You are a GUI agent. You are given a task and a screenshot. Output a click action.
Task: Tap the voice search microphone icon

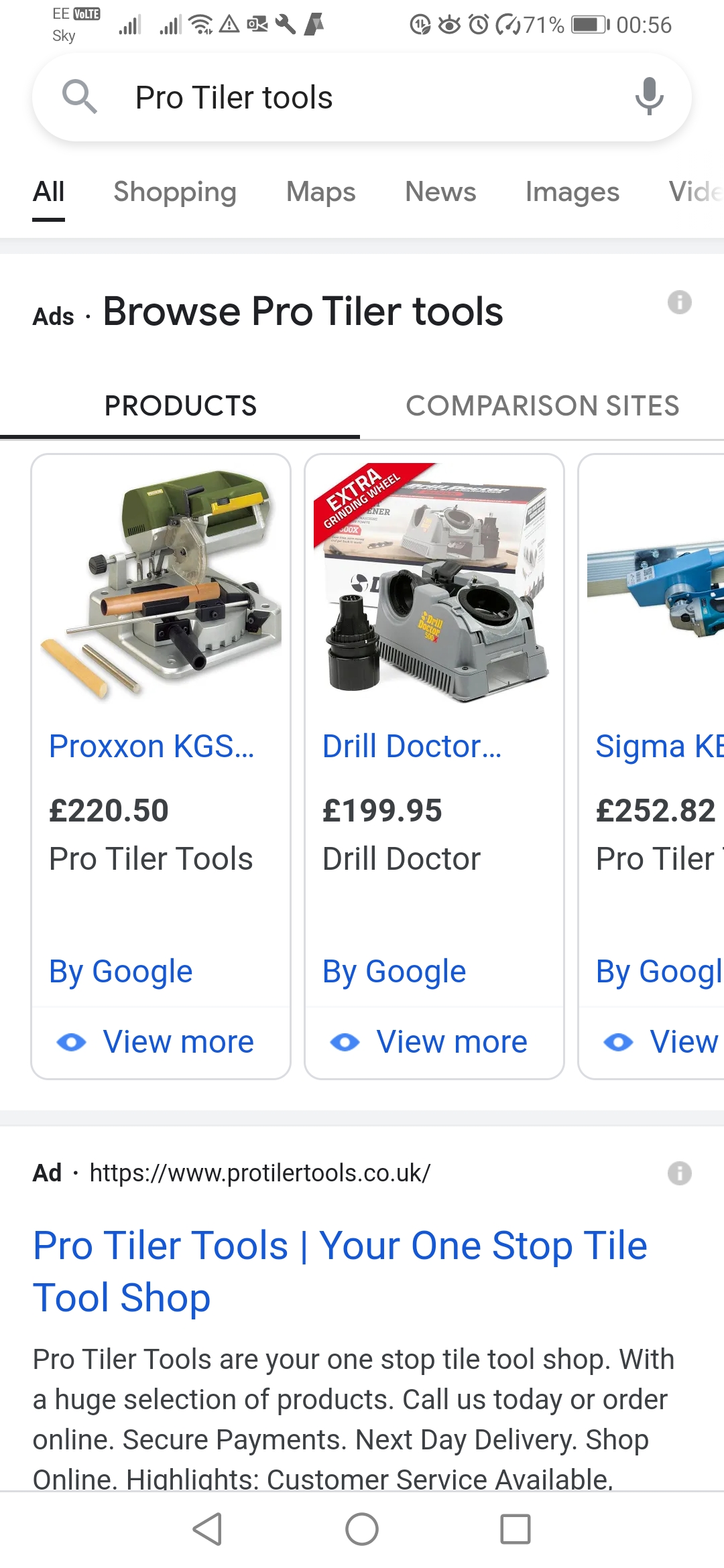tap(649, 96)
